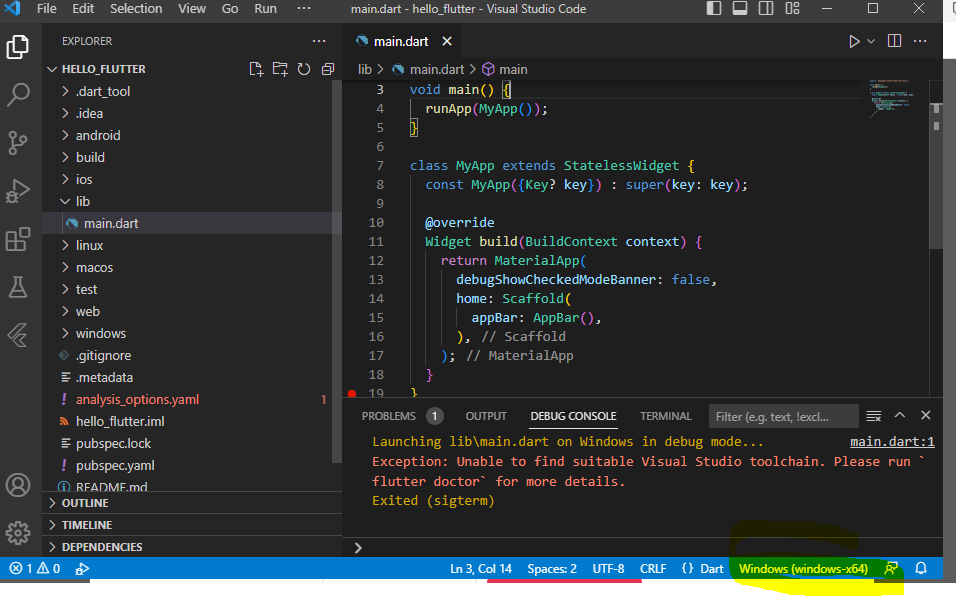Open the main.dart:1 source link
Viewport: 956px width, 596px height.
pyautogui.click(x=892, y=442)
